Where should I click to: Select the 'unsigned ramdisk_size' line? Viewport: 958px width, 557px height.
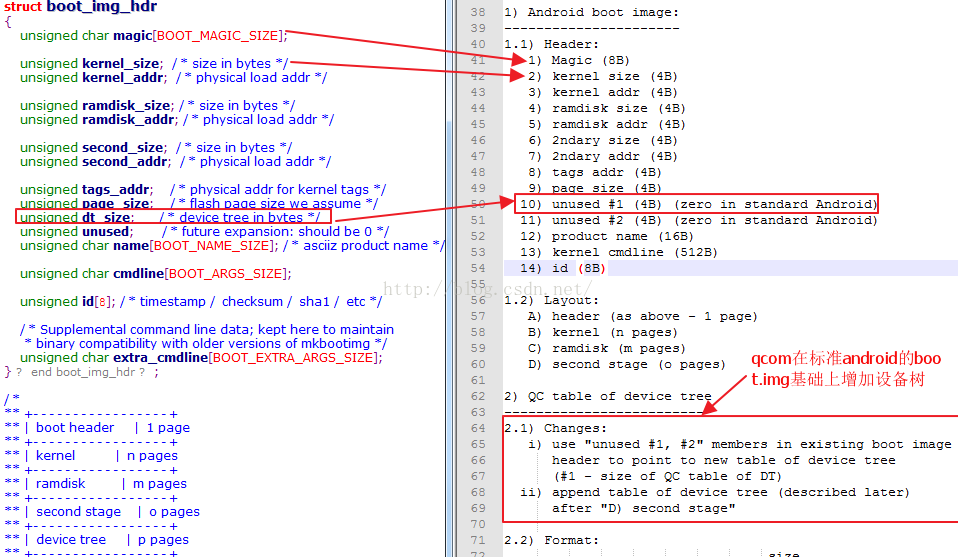158,106
